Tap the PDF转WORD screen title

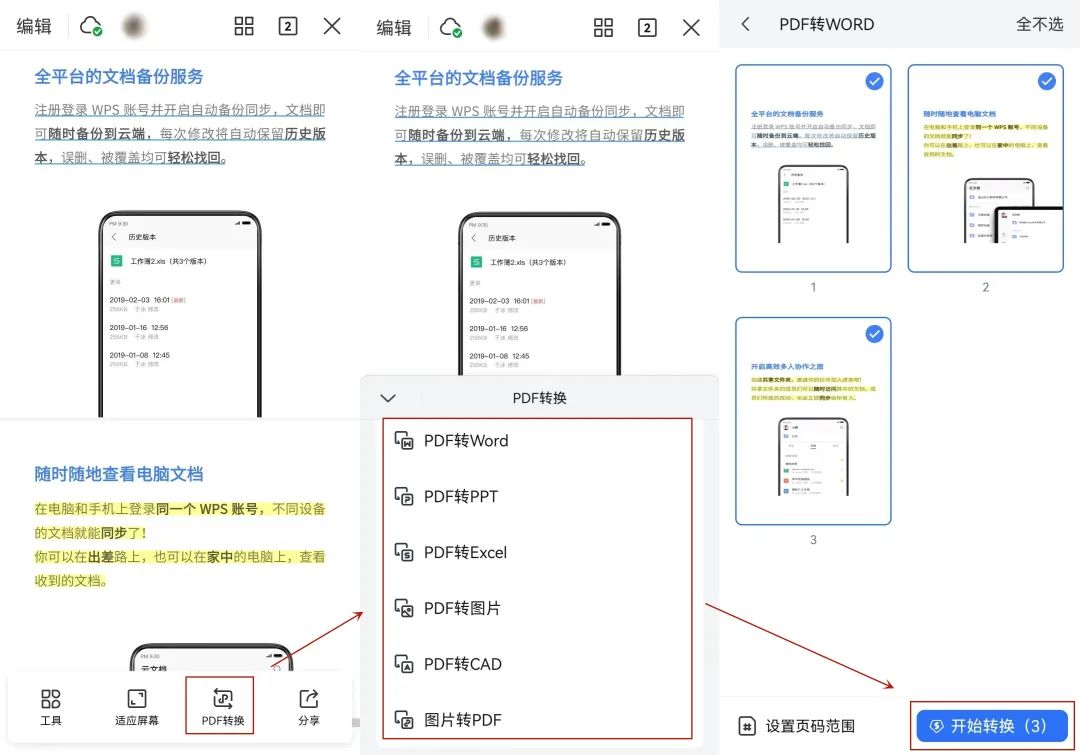click(827, 24)
